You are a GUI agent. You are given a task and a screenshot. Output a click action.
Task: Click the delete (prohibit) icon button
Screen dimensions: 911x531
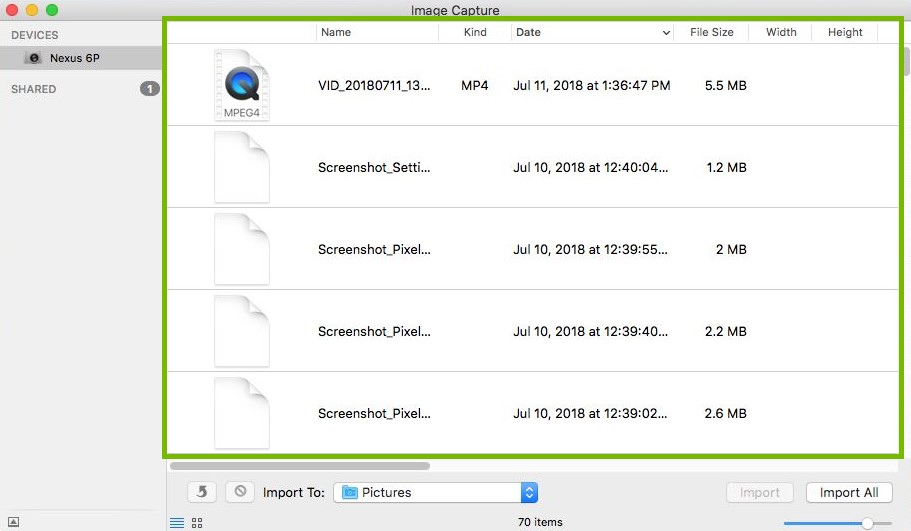click(240, 492)
